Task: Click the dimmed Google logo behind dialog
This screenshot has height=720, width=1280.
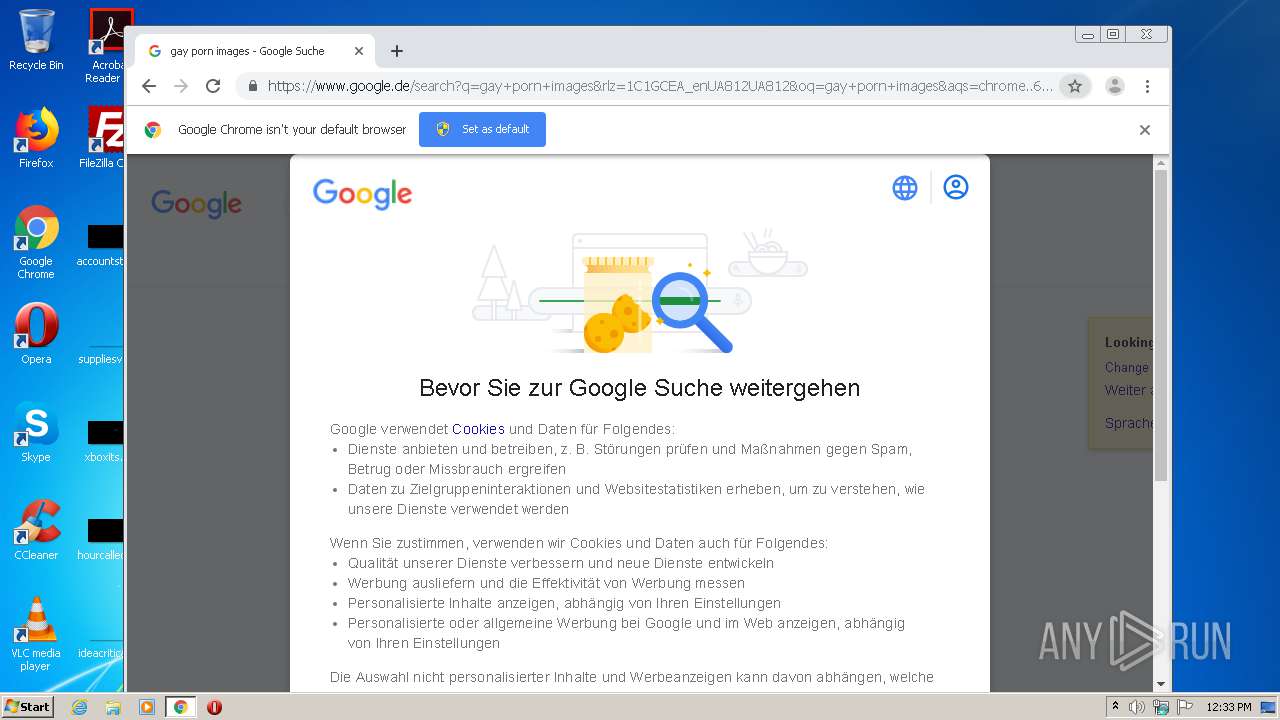Action: [196, 204]
